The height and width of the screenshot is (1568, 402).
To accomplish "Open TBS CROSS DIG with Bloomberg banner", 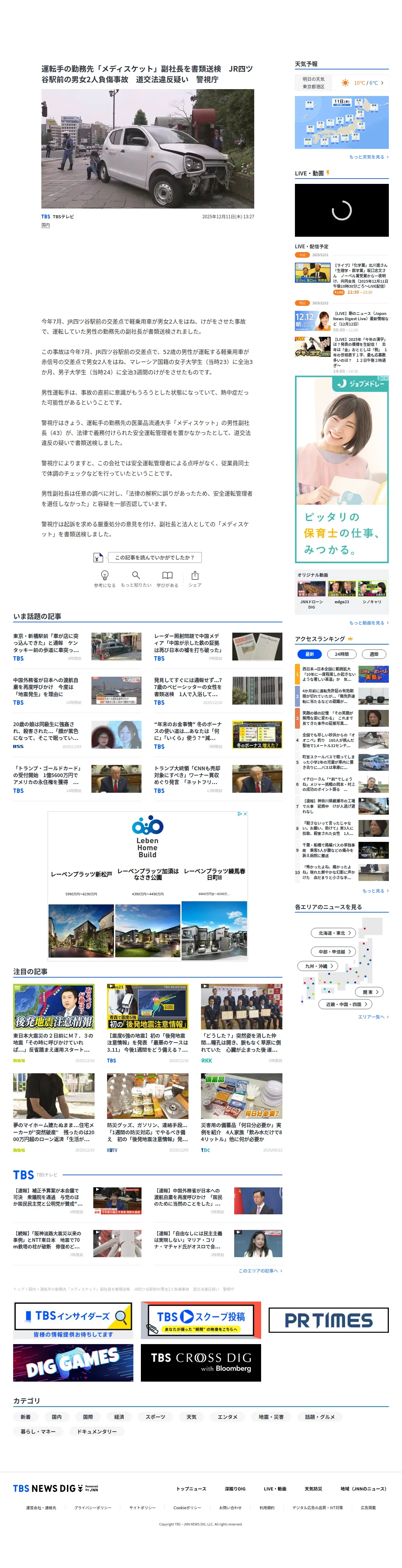I will [x=201, y=1362].
